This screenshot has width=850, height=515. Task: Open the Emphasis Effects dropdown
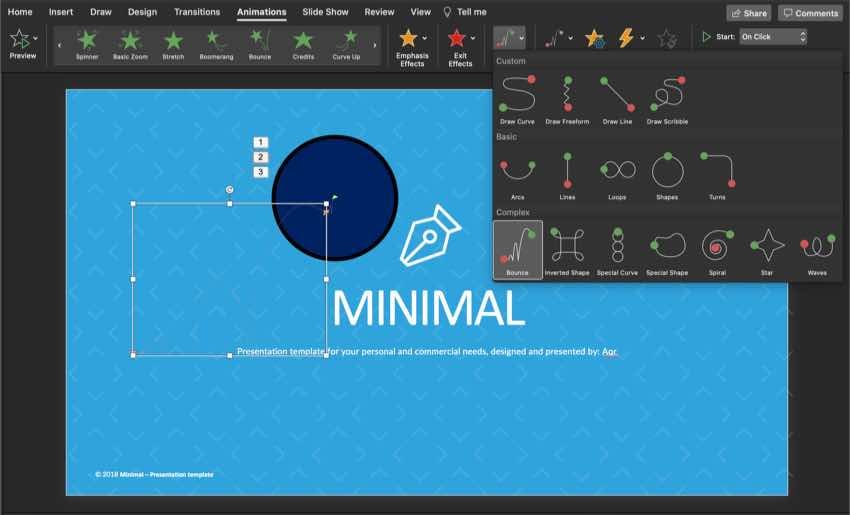412,46
